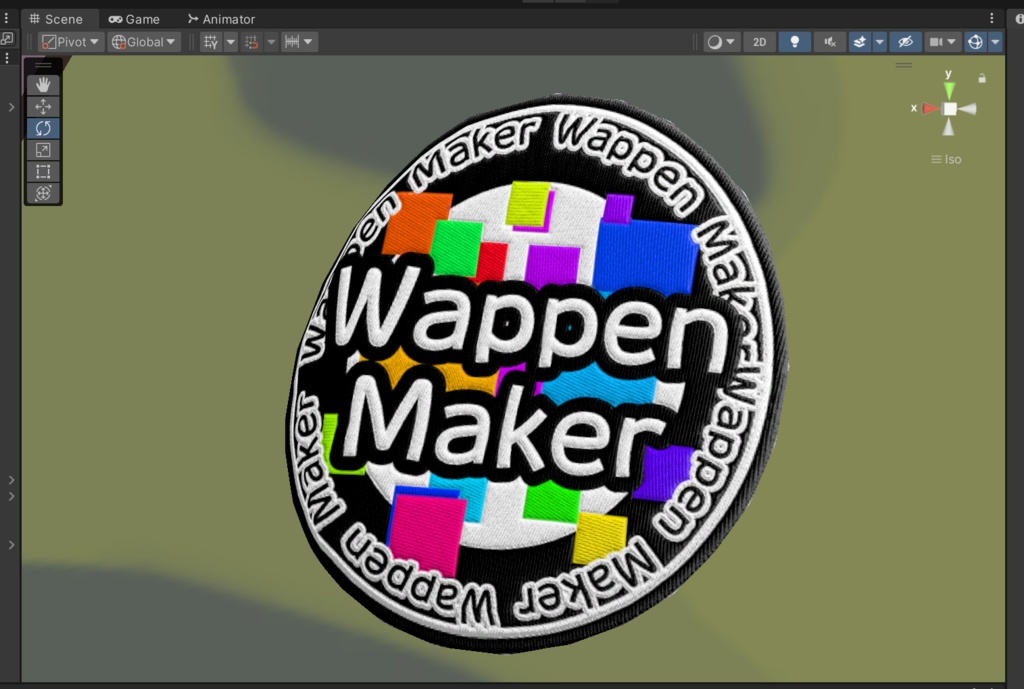Select the Scale tool
The height and width of the screenshot is (689, 1024).
coord(42,149)
